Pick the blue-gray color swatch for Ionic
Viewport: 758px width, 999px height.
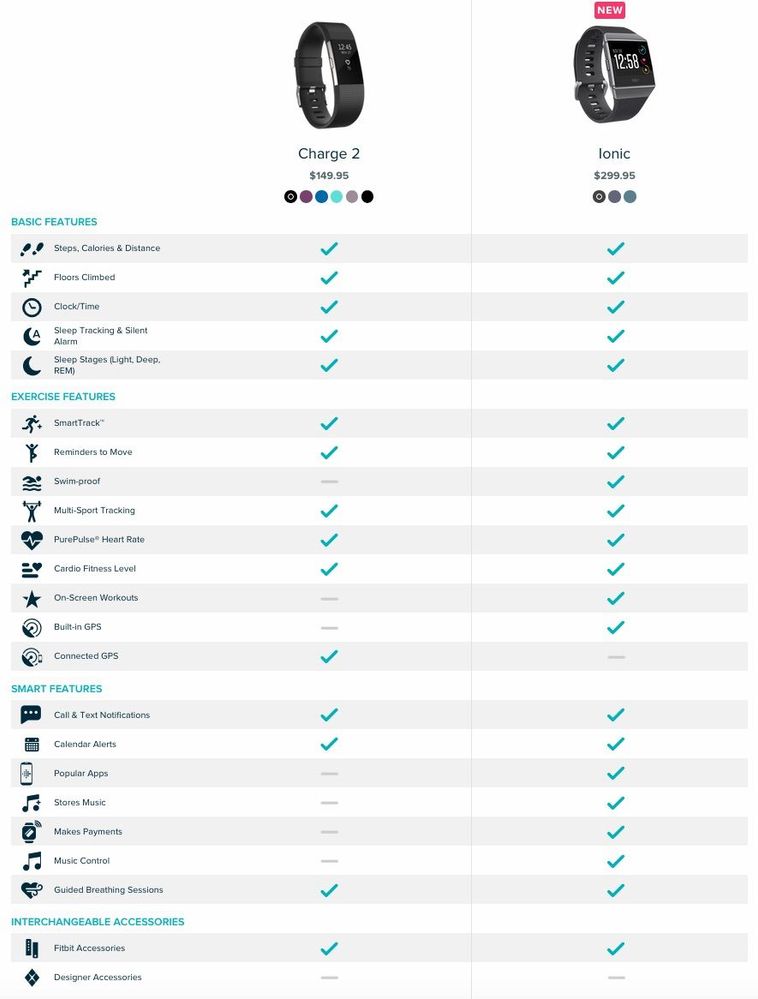(630, 197)
